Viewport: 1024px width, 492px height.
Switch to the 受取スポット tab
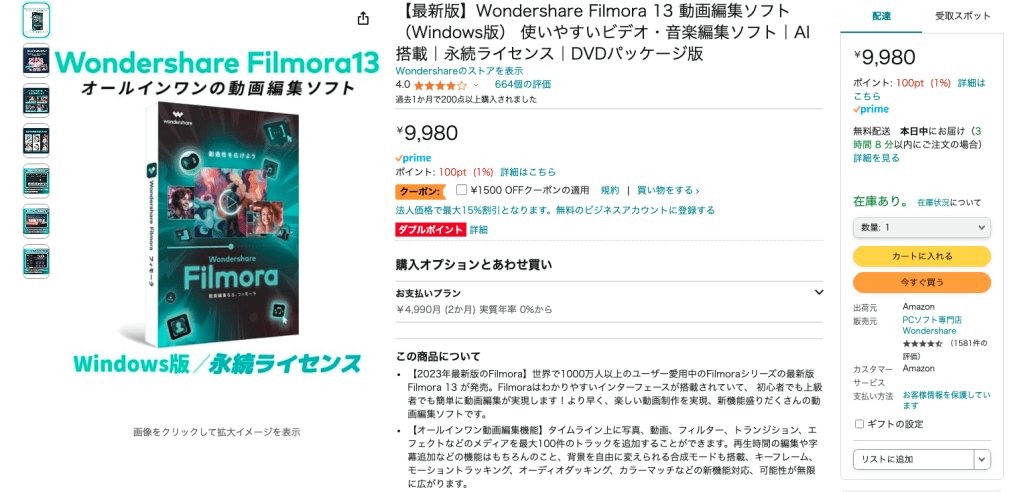(x=963, y=16)
